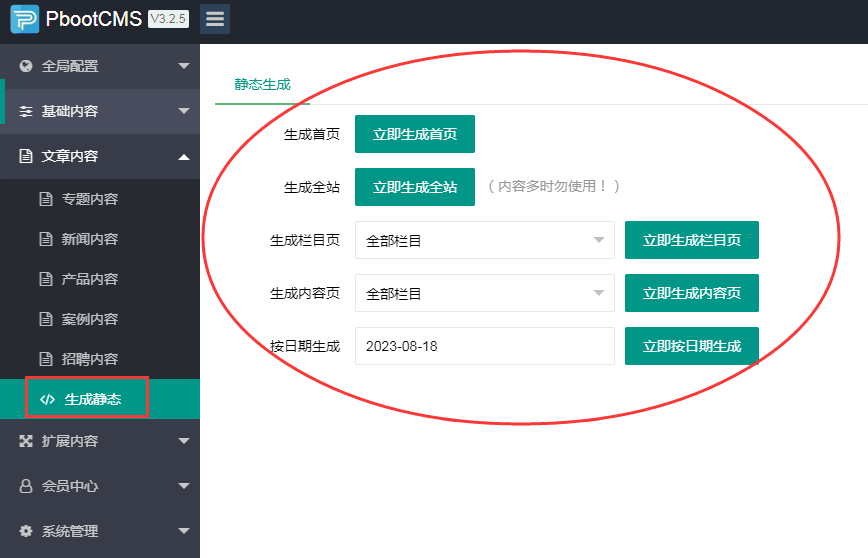The height and width of the screenshot is (558, 868).
Task: Click the 按日期生成 date input field
Action: coord(484,346)
